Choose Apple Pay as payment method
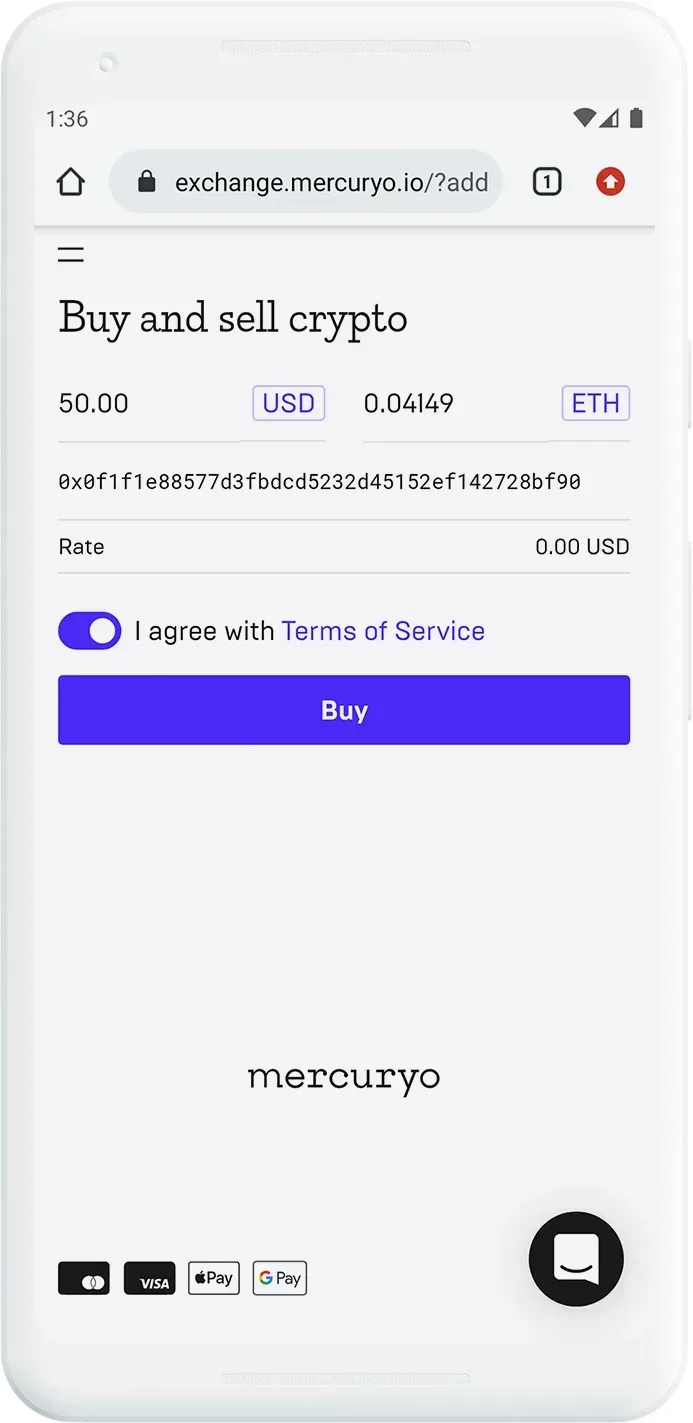The image size is (693, 1423). [x=213, y=1278]
